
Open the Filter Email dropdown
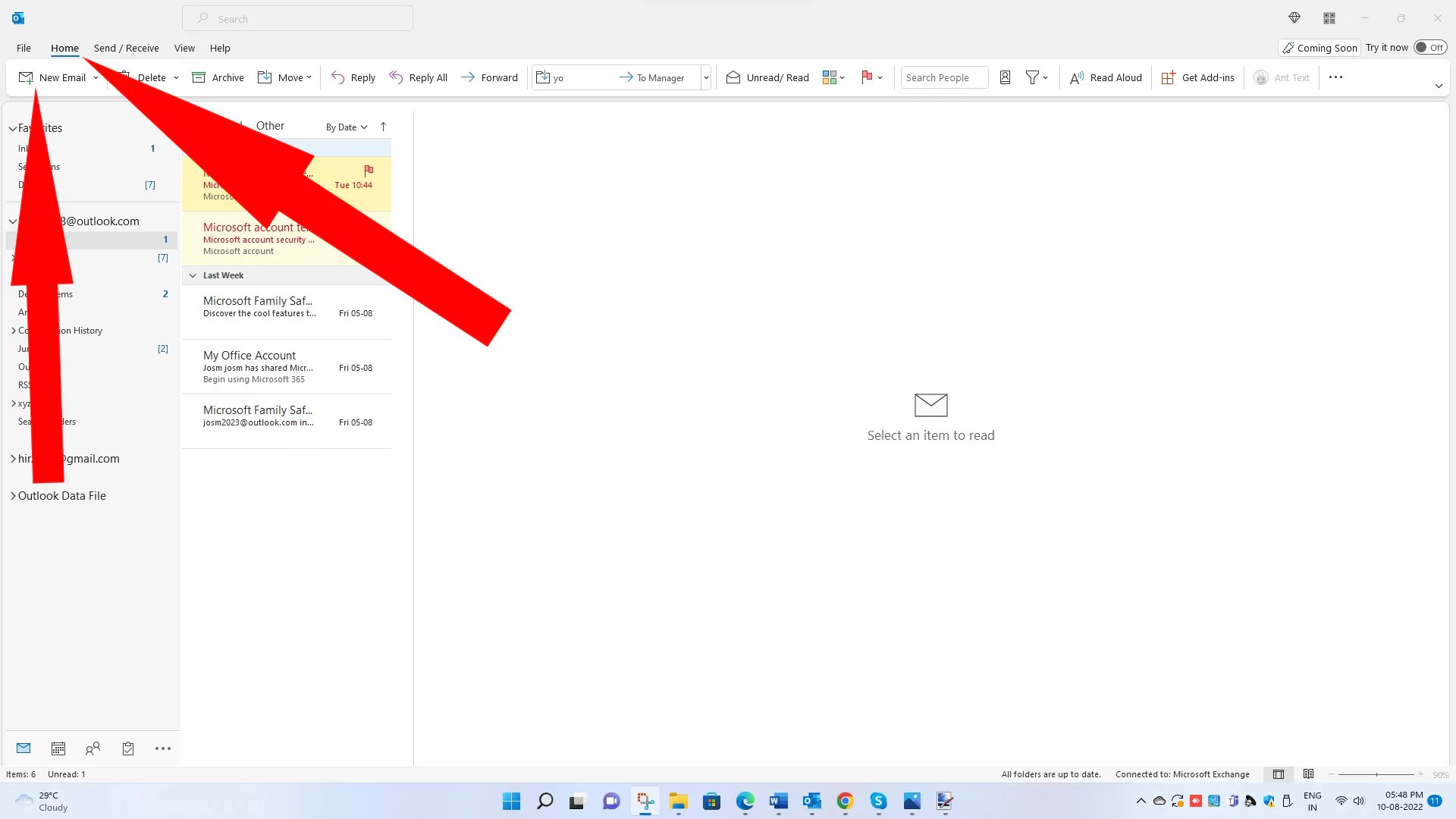1036,77
